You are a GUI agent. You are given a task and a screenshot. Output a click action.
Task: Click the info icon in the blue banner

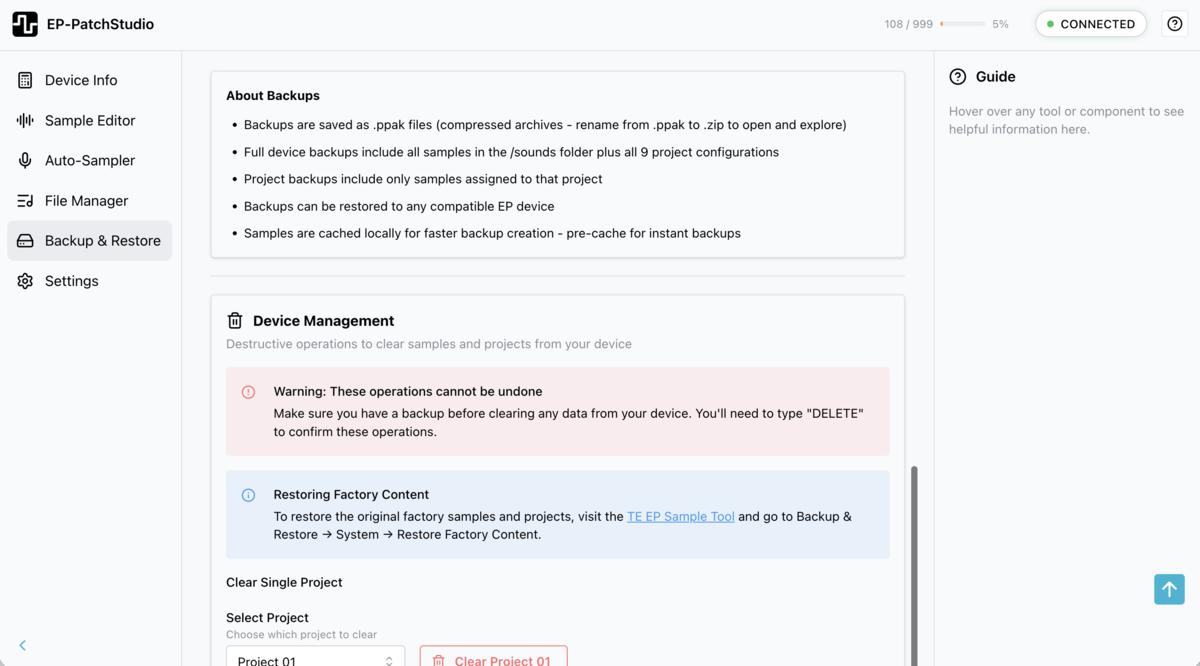[248, 495]
